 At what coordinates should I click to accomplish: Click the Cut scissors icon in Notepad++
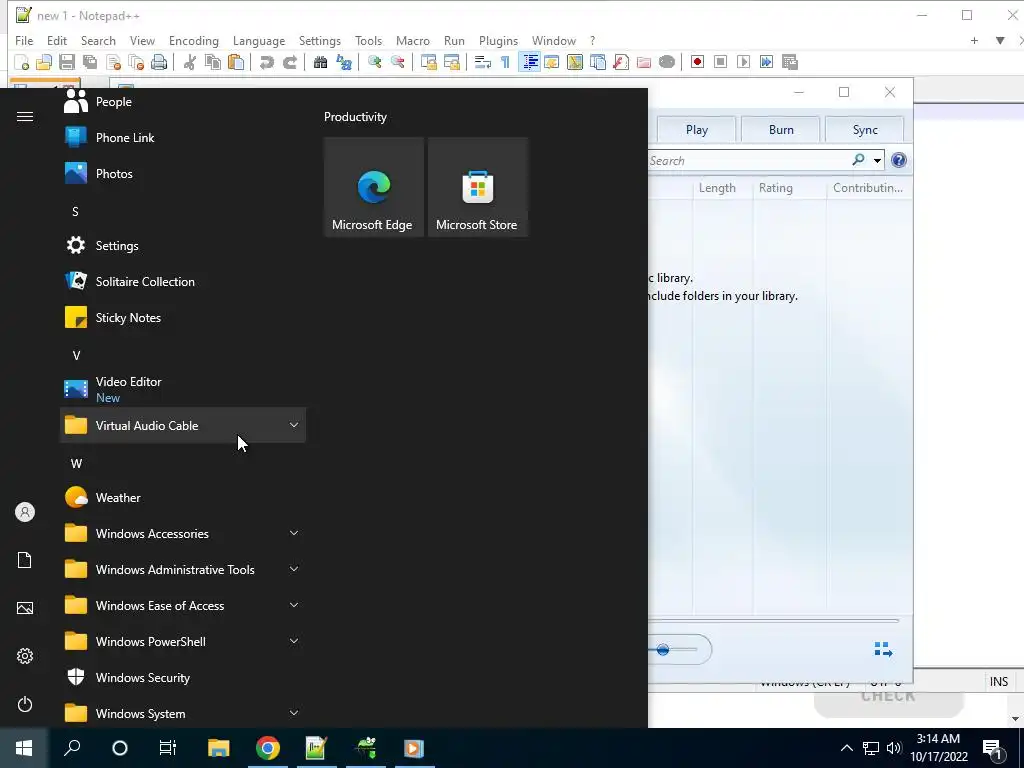click(x=189, y=62)
